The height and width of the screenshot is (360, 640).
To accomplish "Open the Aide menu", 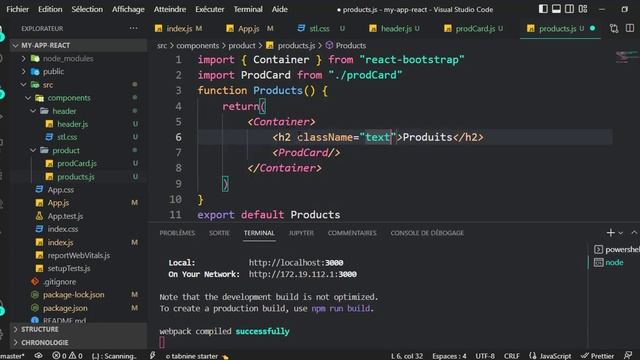I will [x=280, y=9].
